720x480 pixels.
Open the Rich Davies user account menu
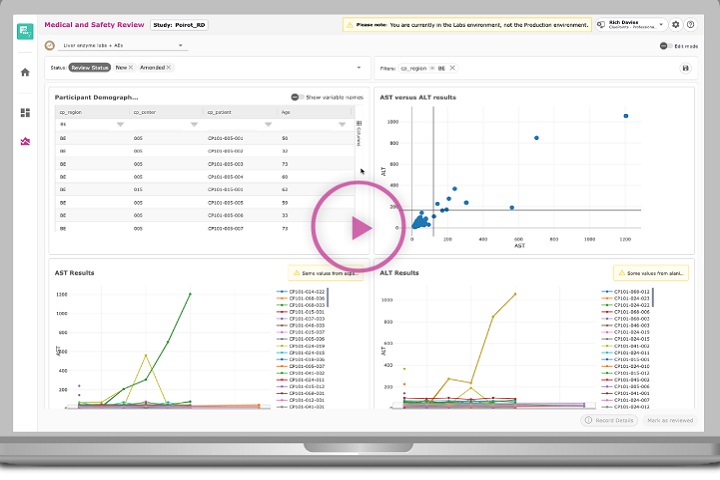coord(630,24)
